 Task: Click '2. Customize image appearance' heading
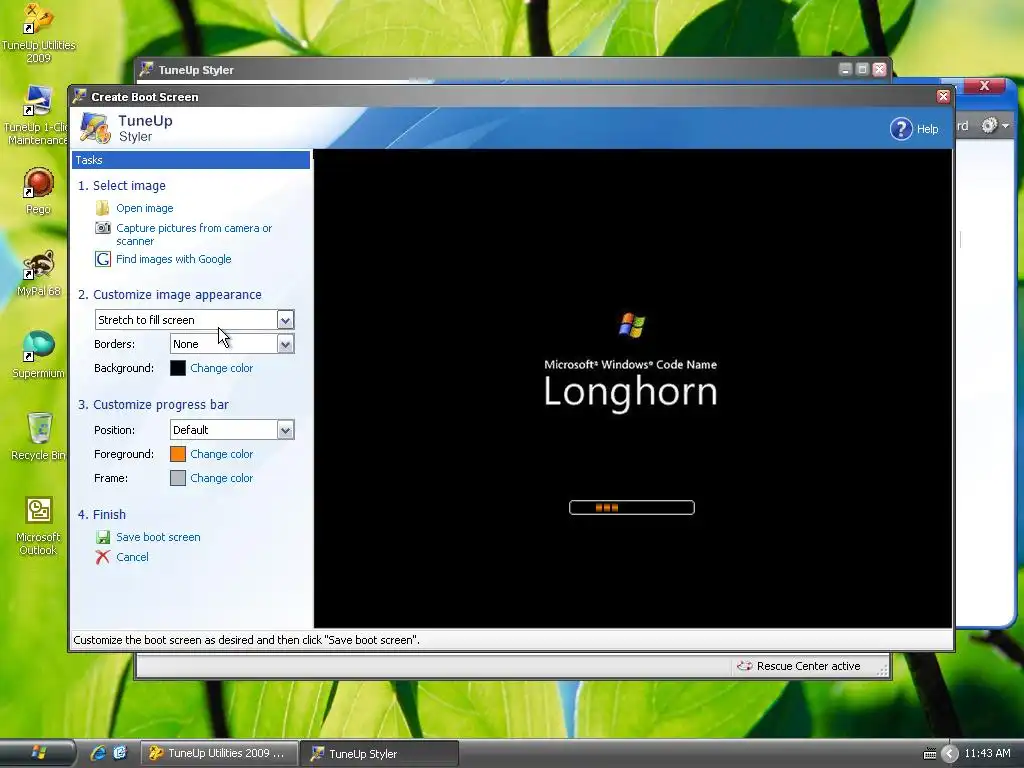pos(170,295)
